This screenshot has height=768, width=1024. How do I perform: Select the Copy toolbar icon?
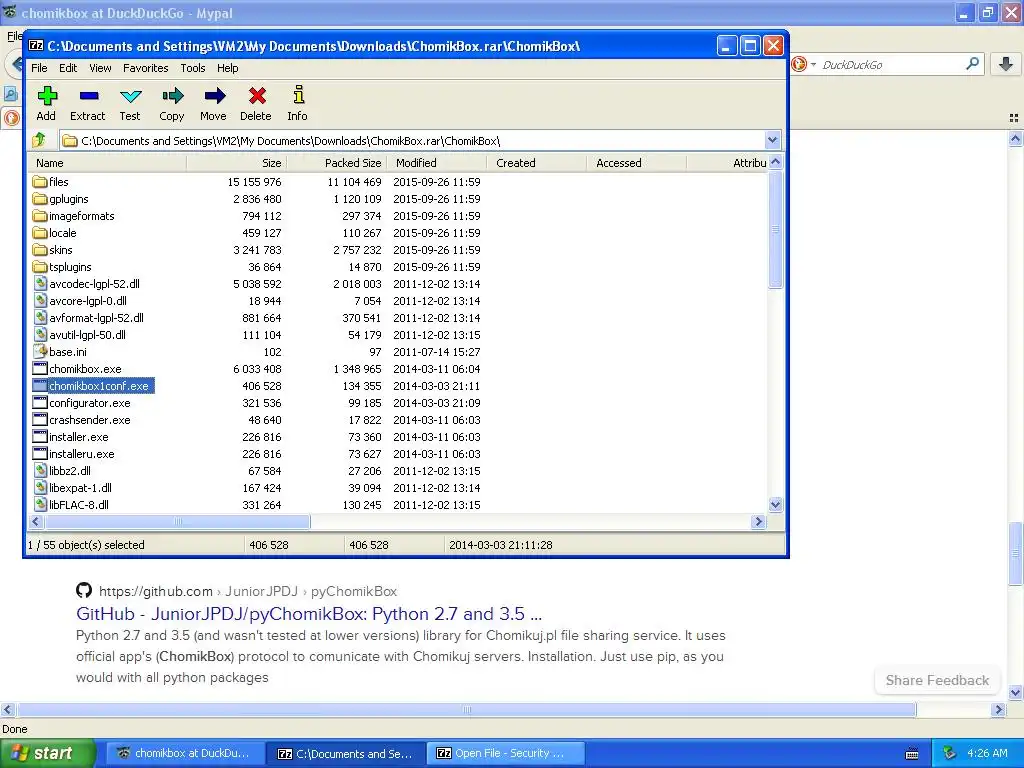click(x=172, y=97)
